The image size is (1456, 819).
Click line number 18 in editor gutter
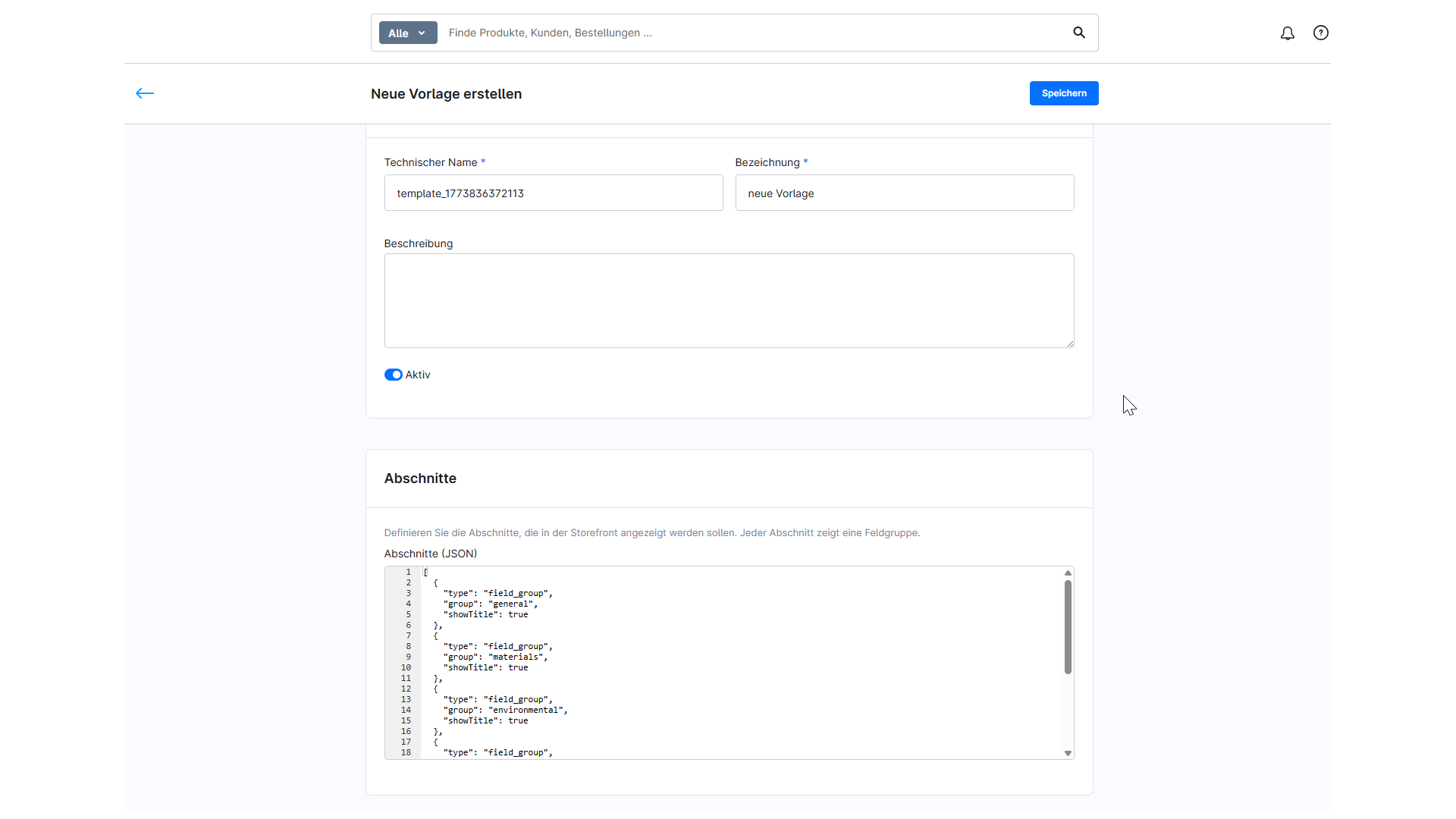[406, 753]
